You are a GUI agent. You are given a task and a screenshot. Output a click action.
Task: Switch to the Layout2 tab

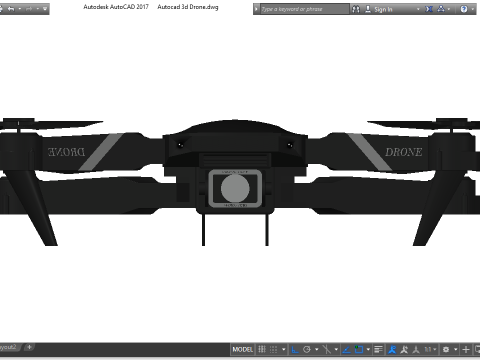point(8,347)
